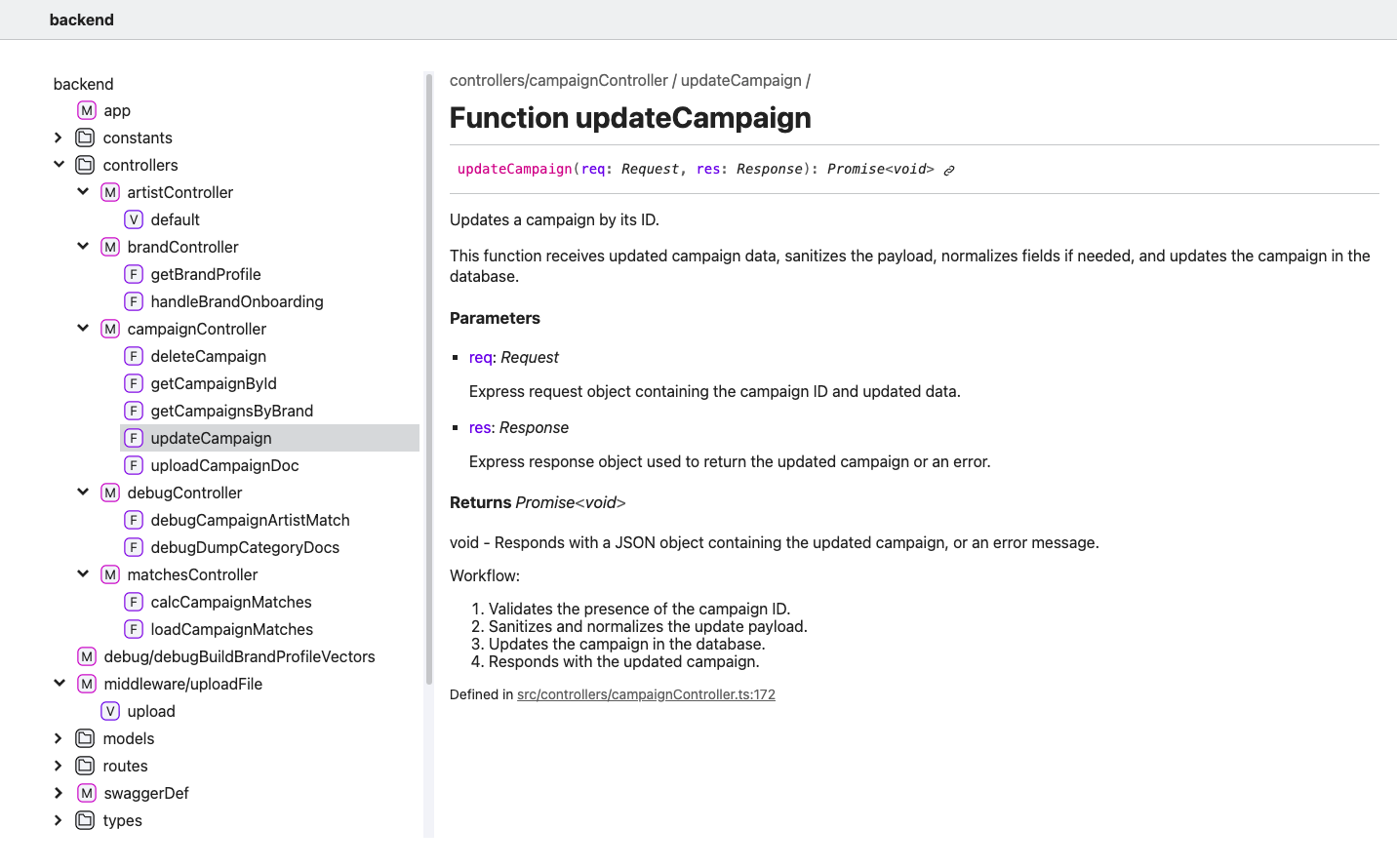Expand the types folder

click(59, 820)
